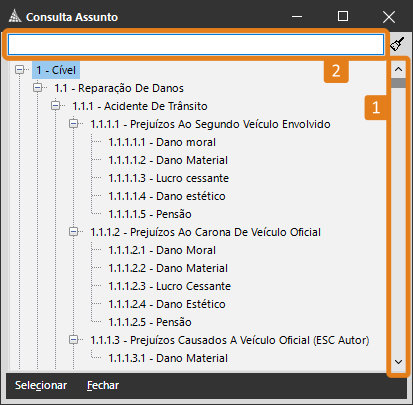413x405 pixels.
Task: Collapse Prejuízos Ao Carona De Veículo Oficial node
Action: tap(74, 232)
